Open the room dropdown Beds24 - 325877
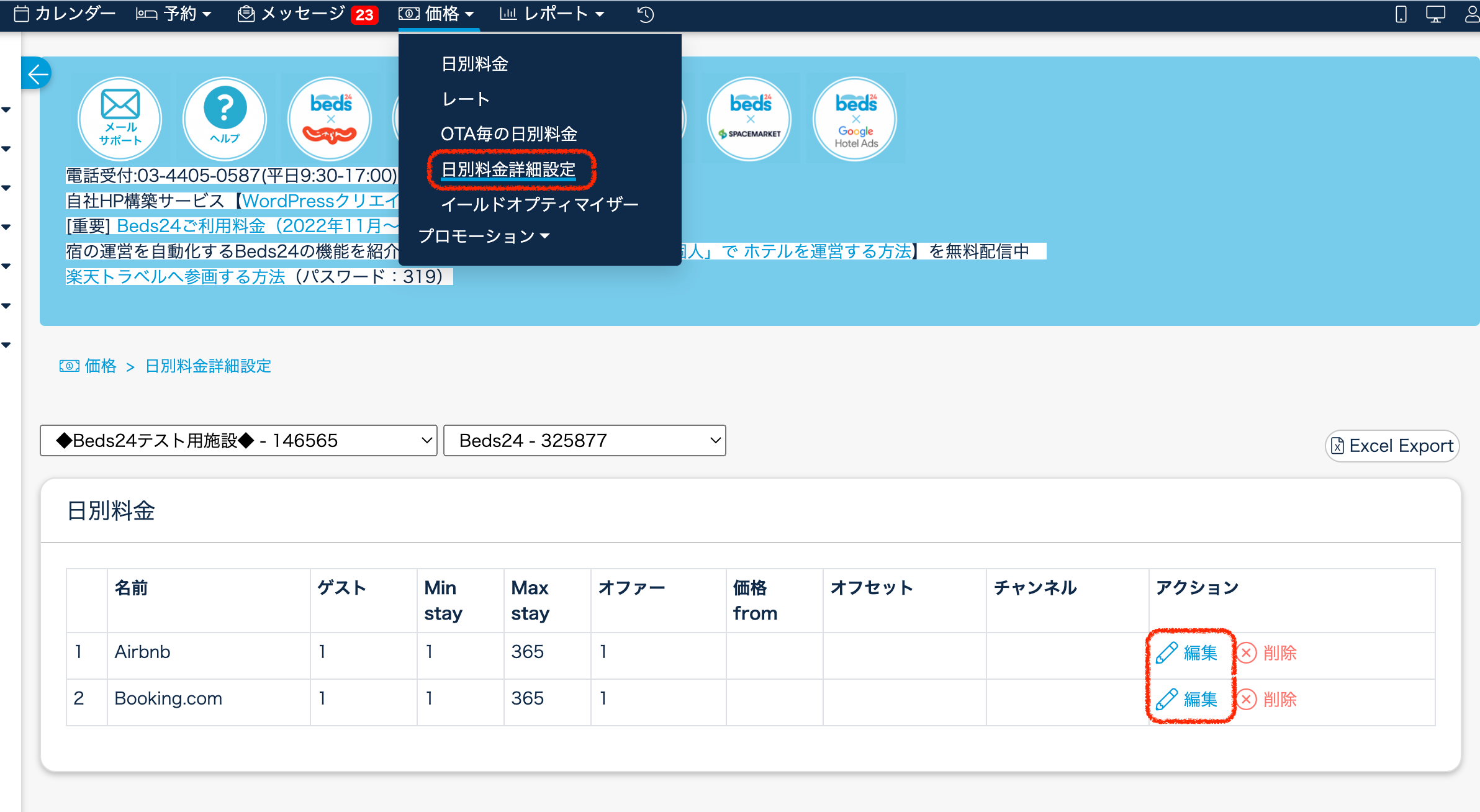 [584, 441]
